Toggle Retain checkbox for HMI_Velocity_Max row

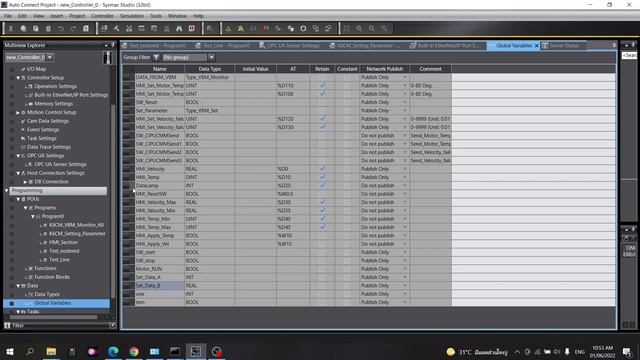(322, 202)
